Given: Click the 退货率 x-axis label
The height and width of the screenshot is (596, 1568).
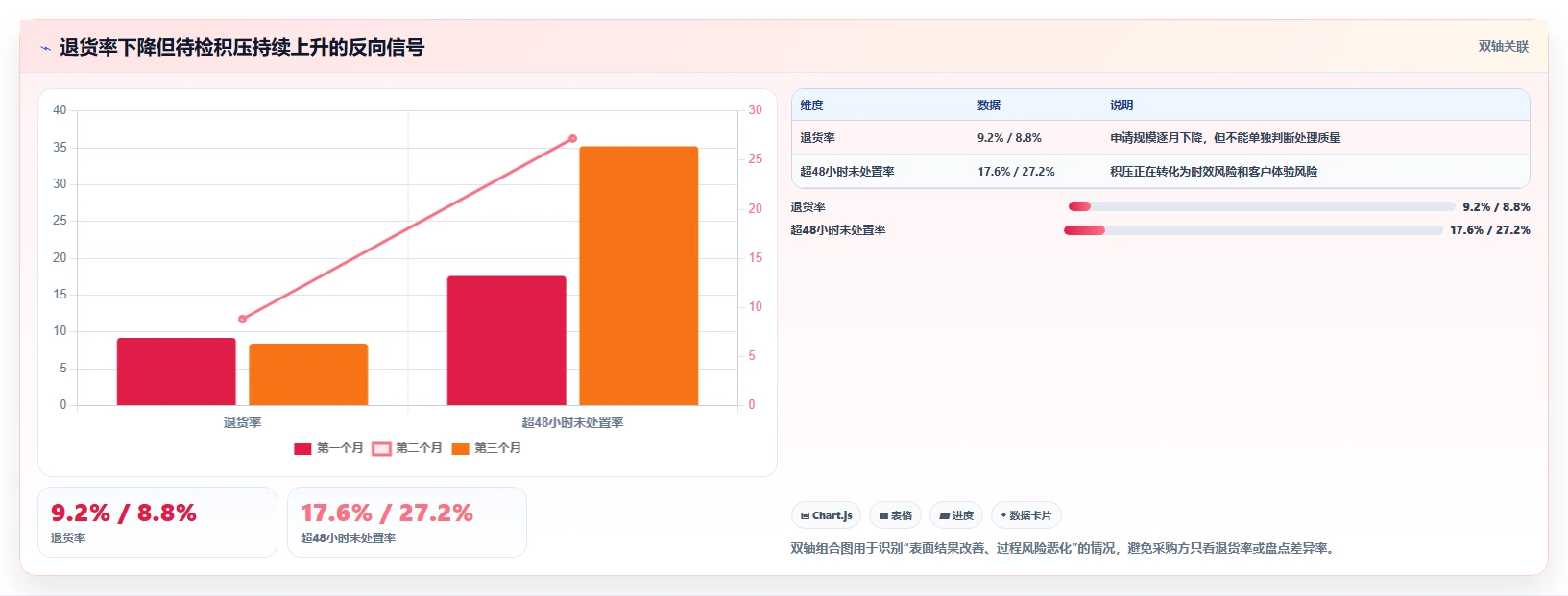Looking at the screenshot, I should pos(242,422).
